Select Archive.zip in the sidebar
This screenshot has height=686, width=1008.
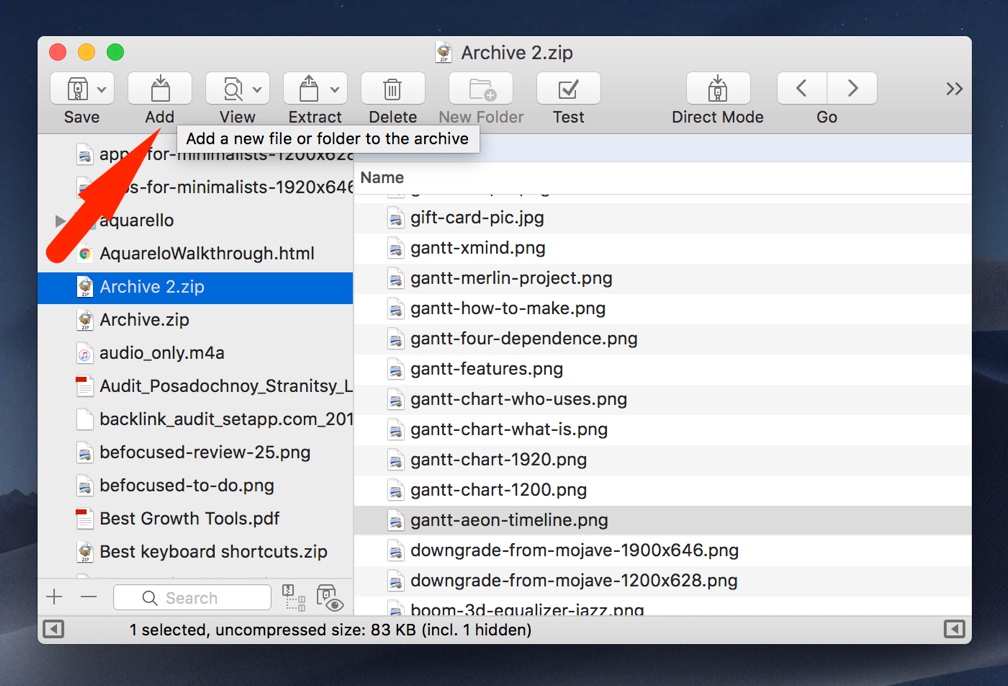144,320
